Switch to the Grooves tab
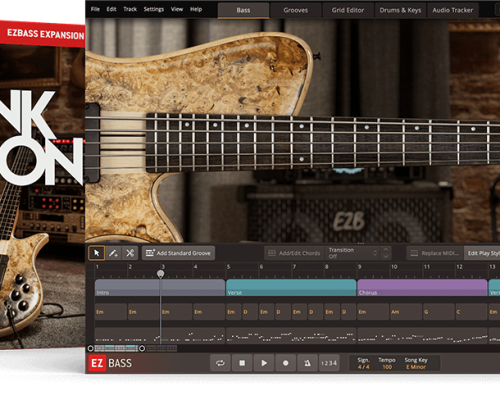 point(296,10)
